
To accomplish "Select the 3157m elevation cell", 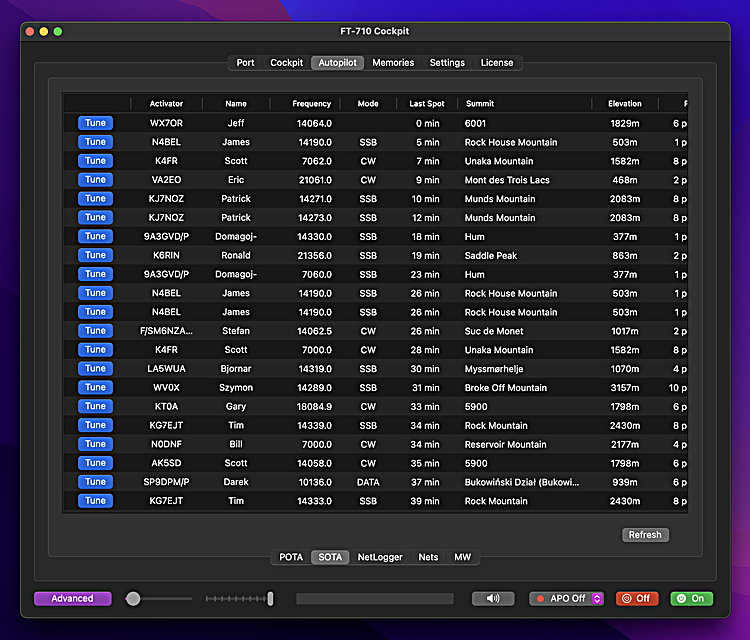I will 625,388.
